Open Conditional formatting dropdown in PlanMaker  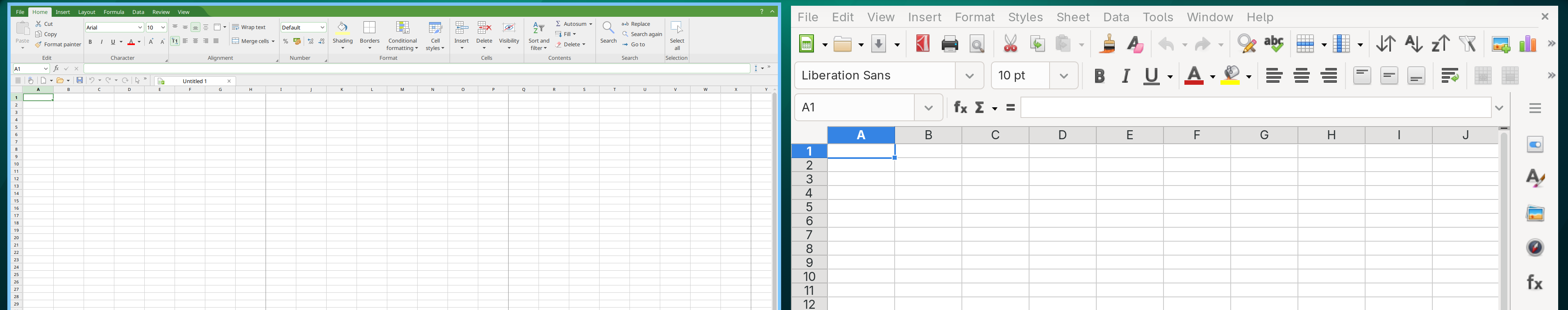click(402, 35)
